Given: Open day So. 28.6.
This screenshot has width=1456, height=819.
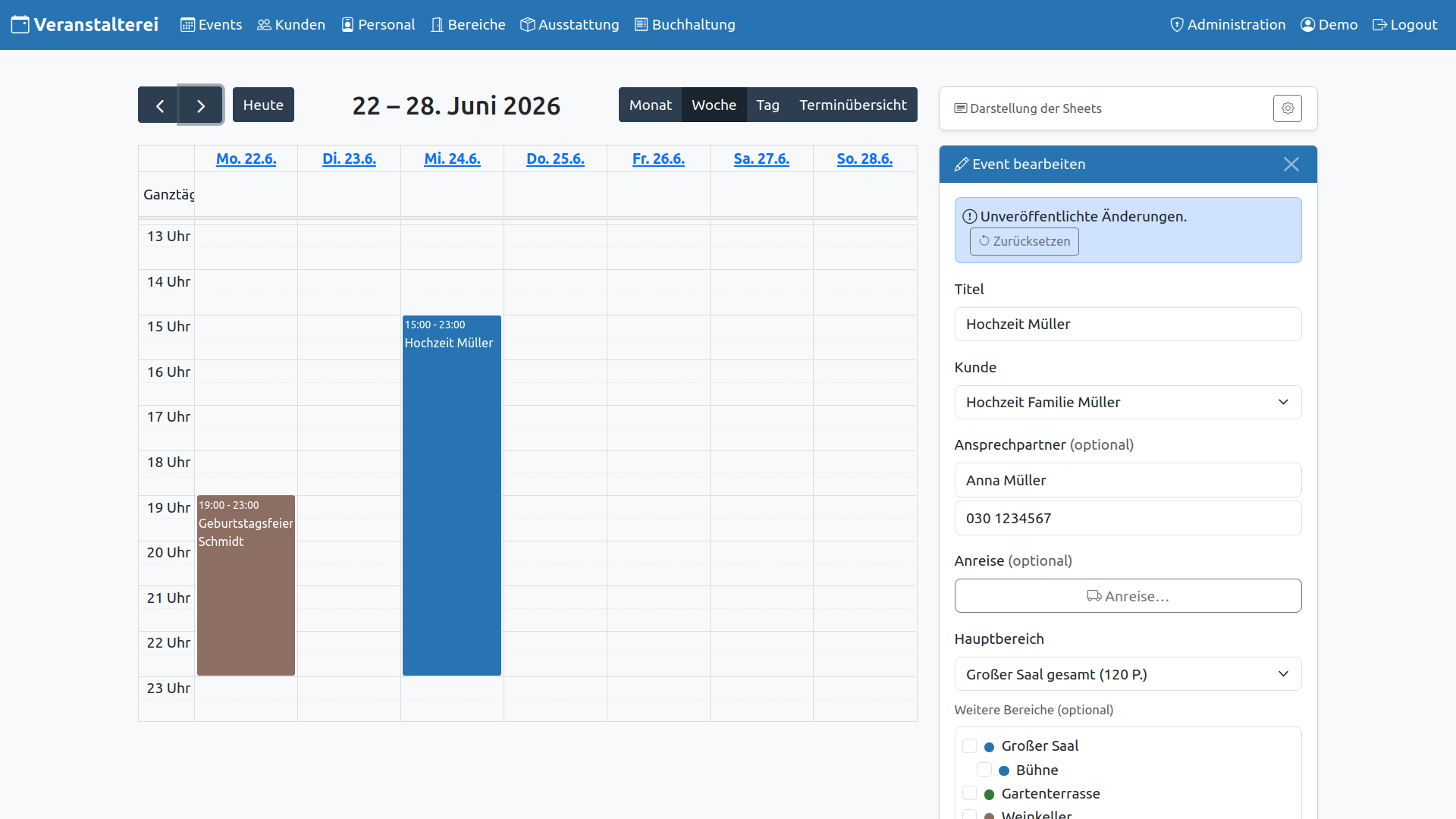Looking at the screenshot, I should click(x=864, y=159).
